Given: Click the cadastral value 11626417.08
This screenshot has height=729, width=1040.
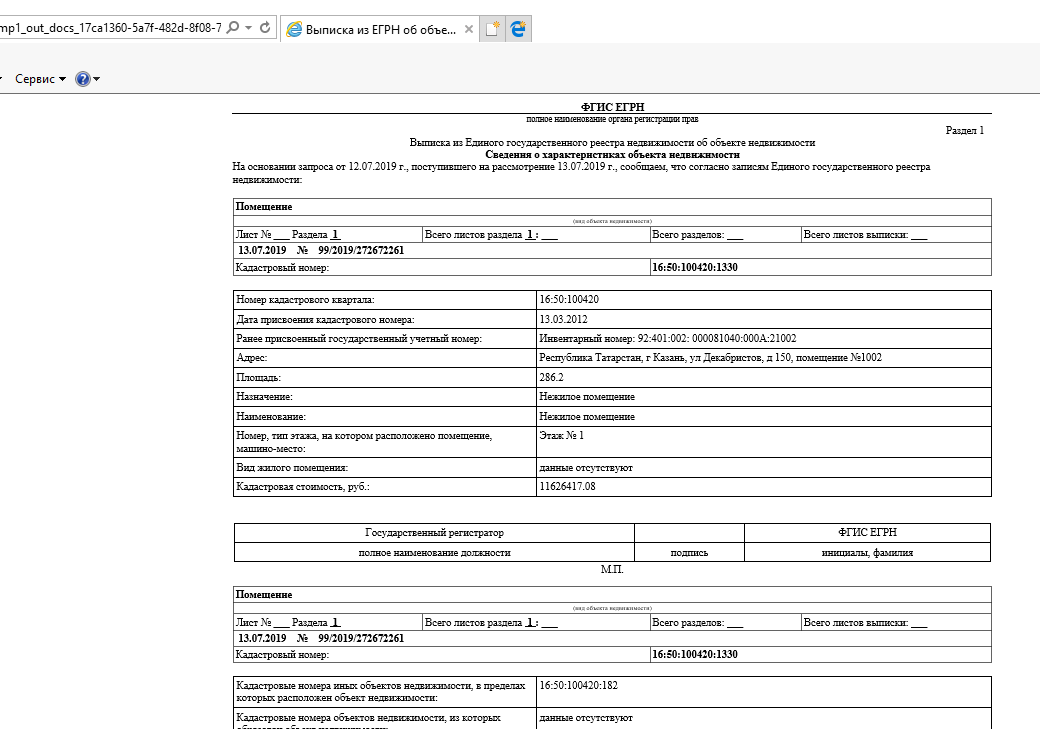Looking at the screenshot, I should (x=567, y=486).
